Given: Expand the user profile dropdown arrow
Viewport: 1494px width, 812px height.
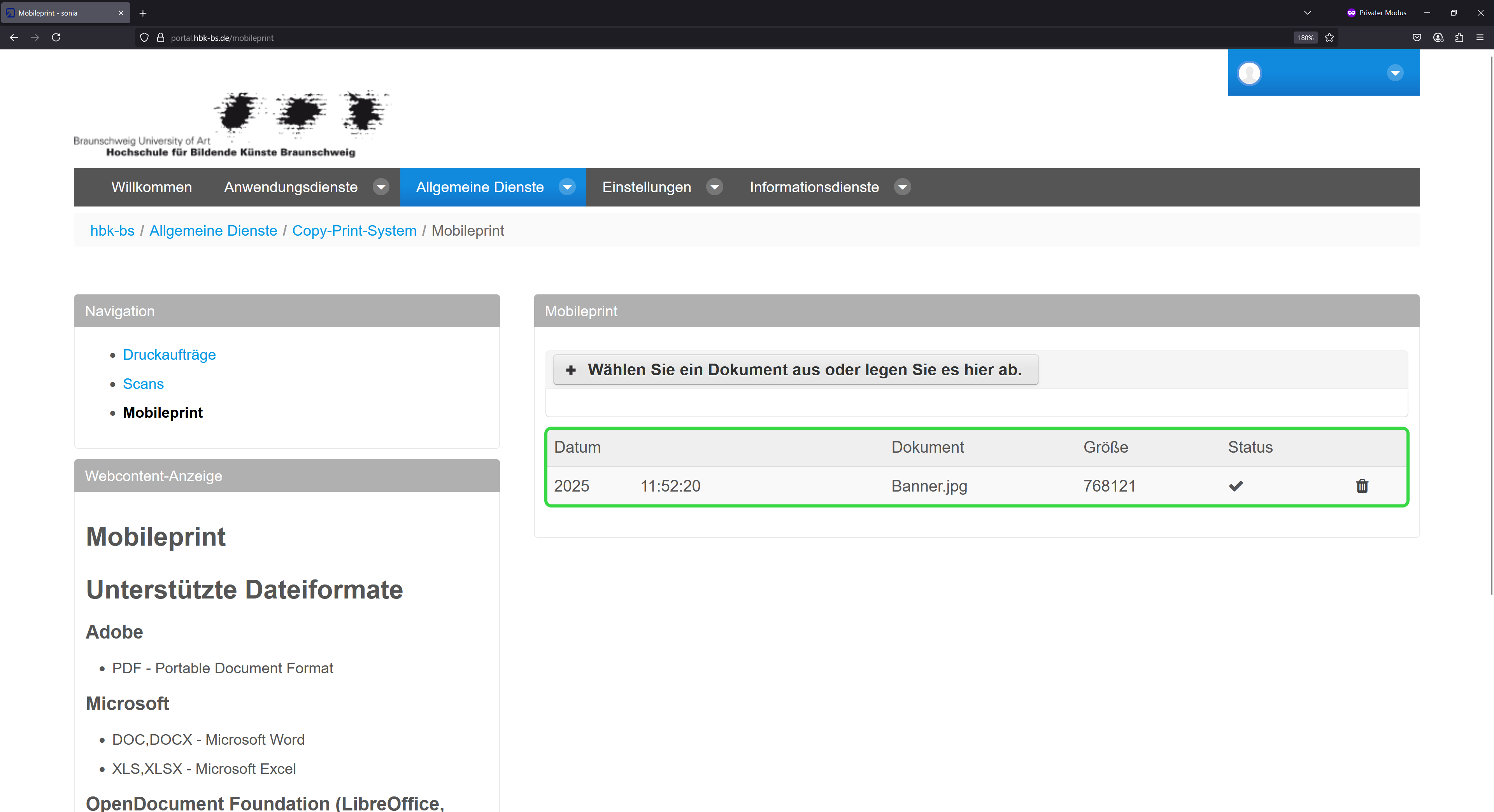Looking at the screenshot, I should (1395, 73).
